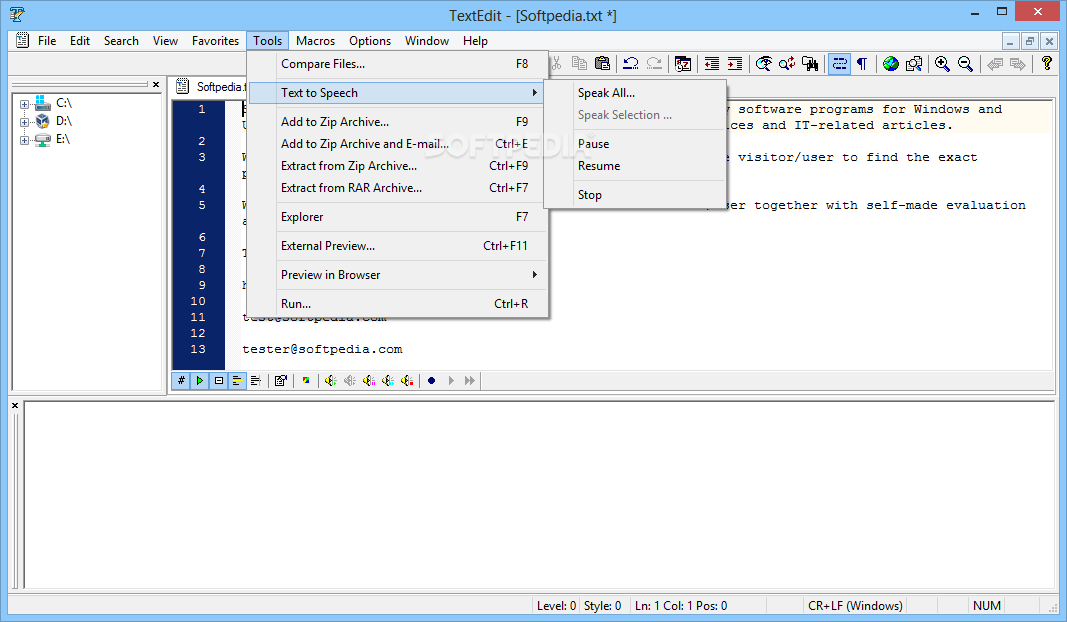Open the Options menu
Viewport: 1067px width, 622px height.
[370, 41]
